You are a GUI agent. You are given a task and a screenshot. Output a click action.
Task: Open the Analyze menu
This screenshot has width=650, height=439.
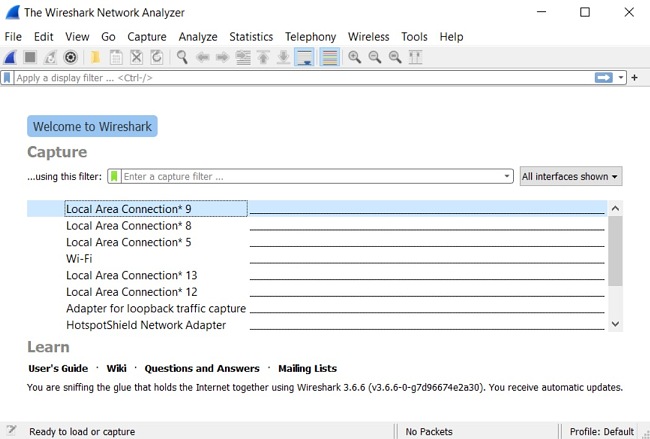click(198, 37)
